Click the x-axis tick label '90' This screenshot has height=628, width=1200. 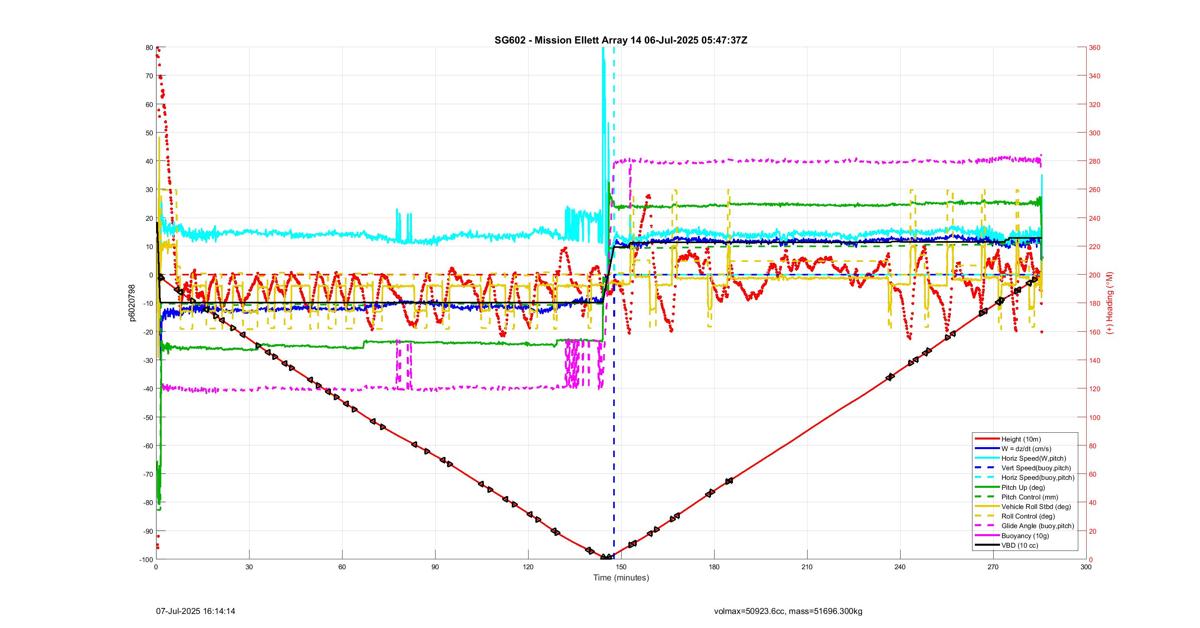pyautogui.click(x=435, y=567)
